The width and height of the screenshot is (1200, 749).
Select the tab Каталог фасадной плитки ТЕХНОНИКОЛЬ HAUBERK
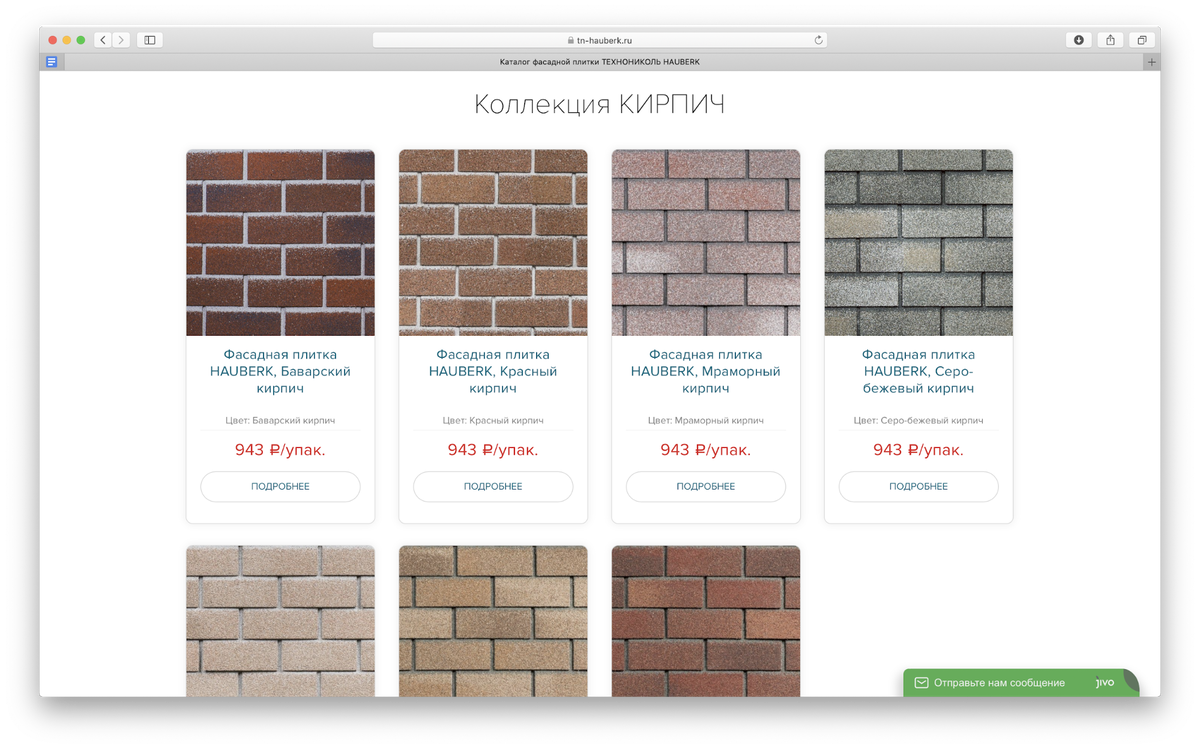pyautogui.click(x=600, y=62)
